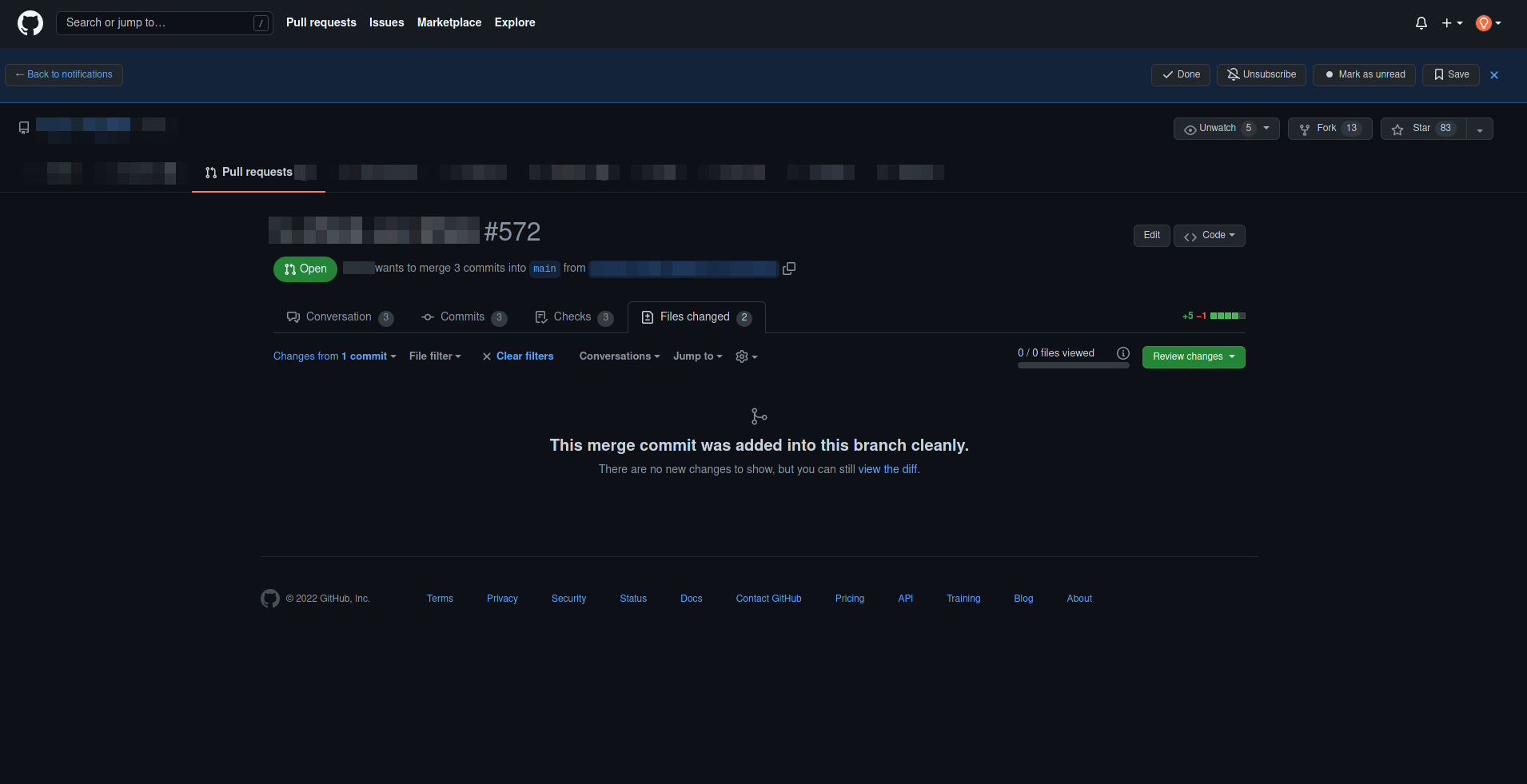Copy the branch name with the copy icon
The width and height of the screenshot is (1527, 784).
point(789,268)
